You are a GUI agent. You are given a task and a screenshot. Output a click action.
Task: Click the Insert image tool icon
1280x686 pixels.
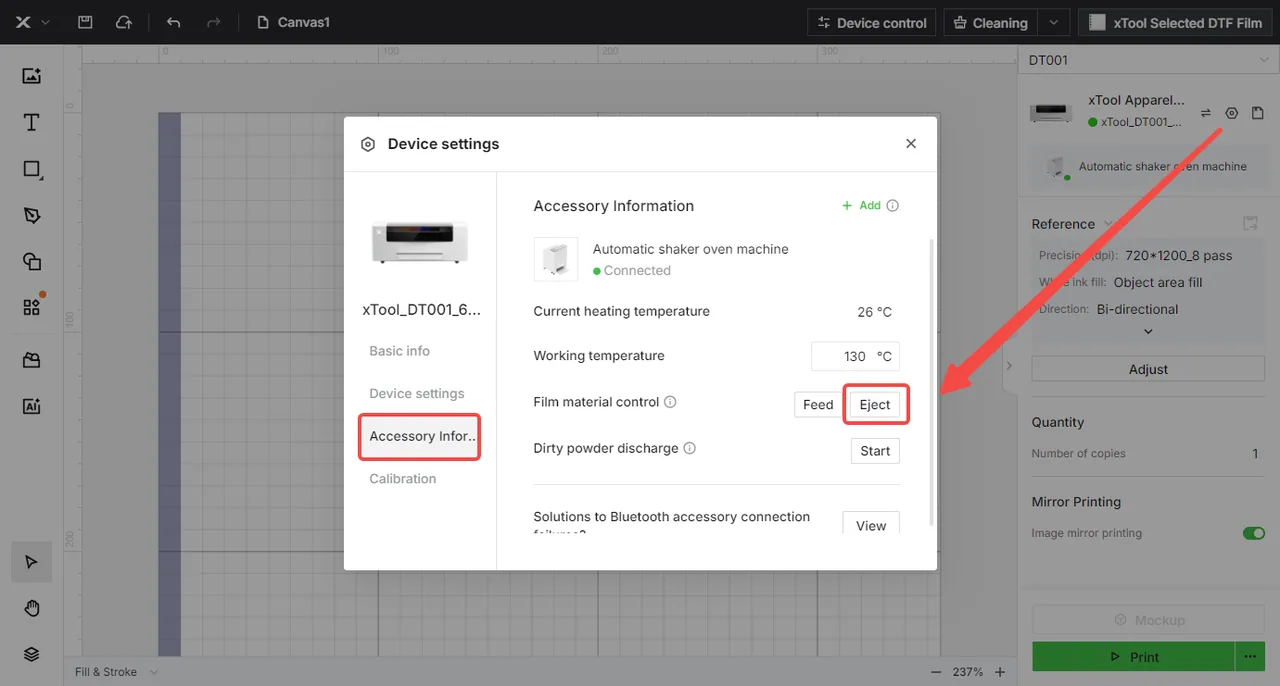31,76
